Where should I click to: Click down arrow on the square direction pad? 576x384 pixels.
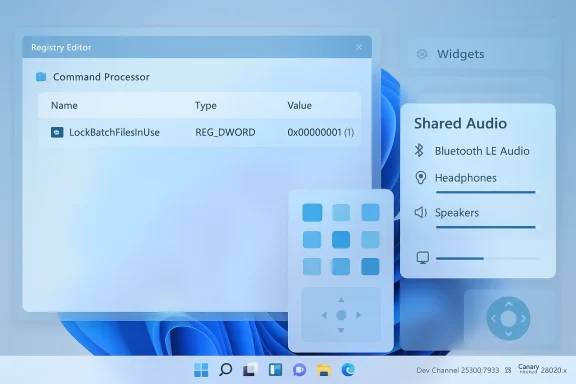click(x=341, y=330)
